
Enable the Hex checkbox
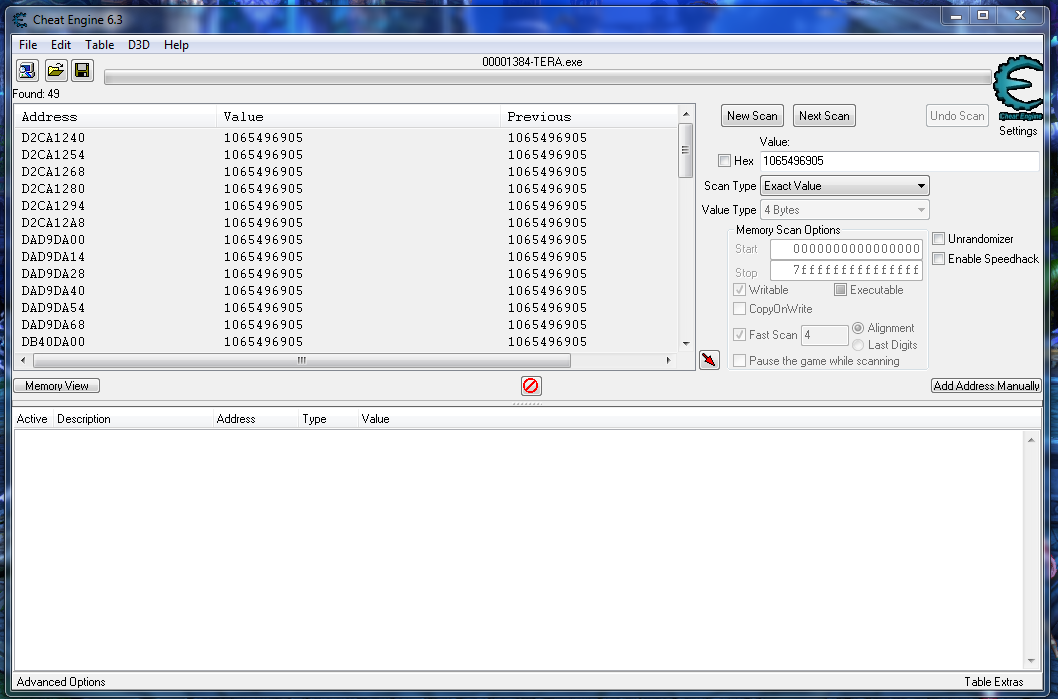coord(725,161)
